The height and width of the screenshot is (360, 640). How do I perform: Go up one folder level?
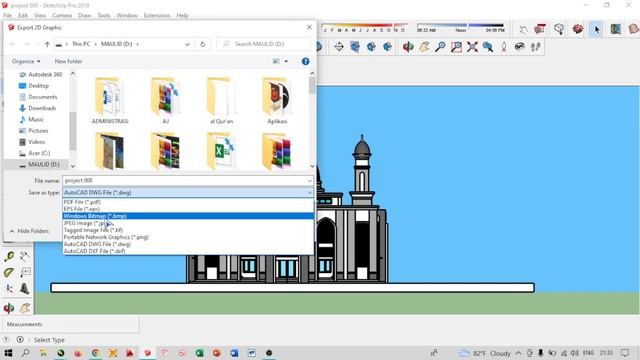[47, 44]
